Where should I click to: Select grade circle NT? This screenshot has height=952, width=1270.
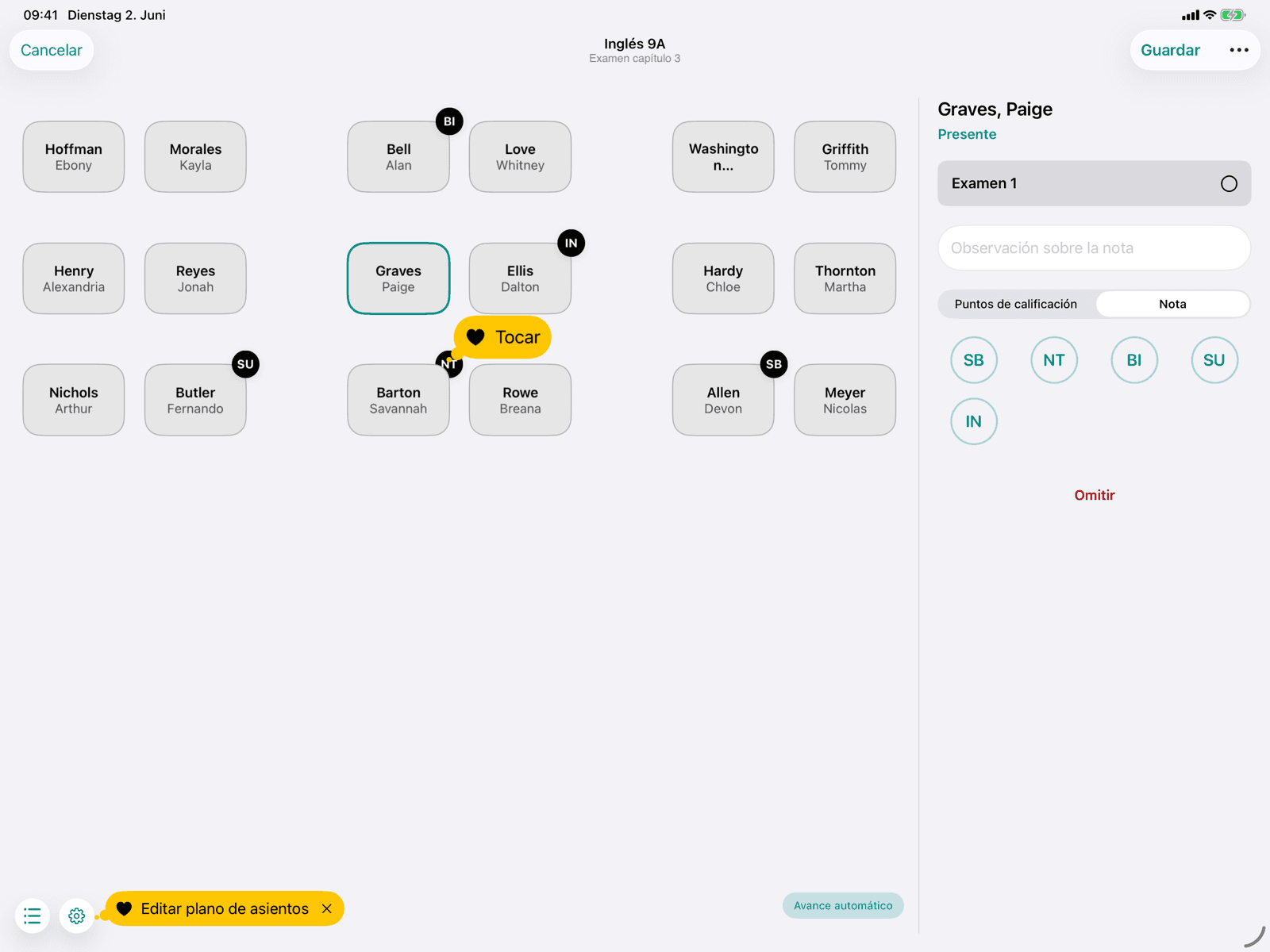[x=1054, y=360]
